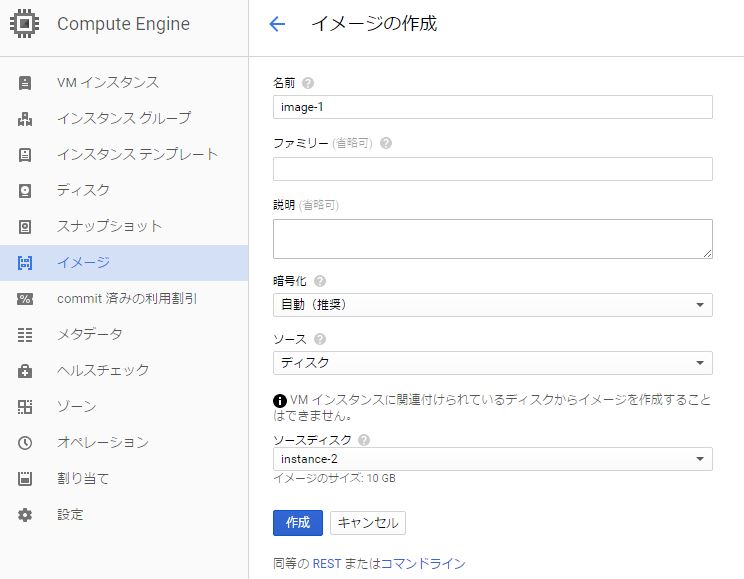Click the black info icon before the disk warning
This screenshot has width=744, height=579.
click(280, 401)
